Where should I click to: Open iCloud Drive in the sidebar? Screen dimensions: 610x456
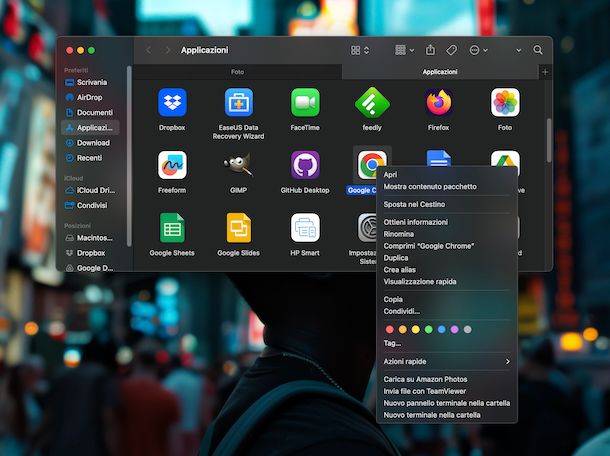tap(90, 190)
